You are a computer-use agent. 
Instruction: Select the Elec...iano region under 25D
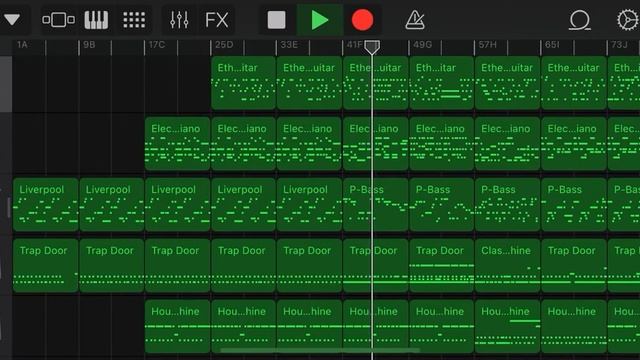(x=243, y=144)
